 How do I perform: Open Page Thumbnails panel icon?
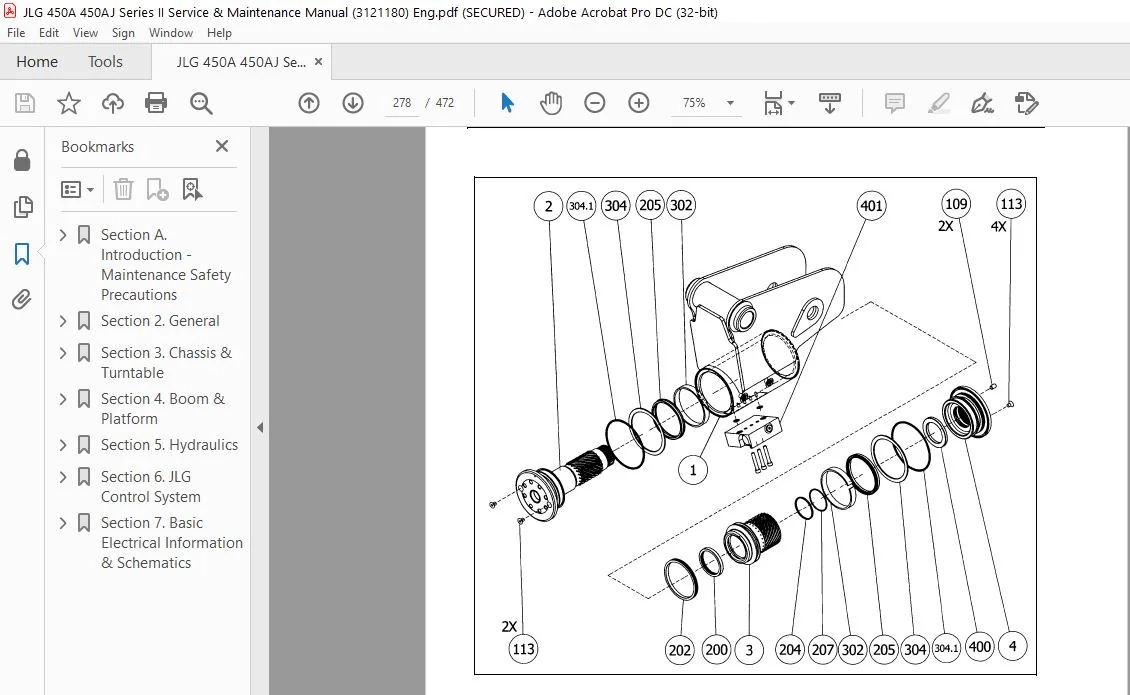(x=22, y=207)
